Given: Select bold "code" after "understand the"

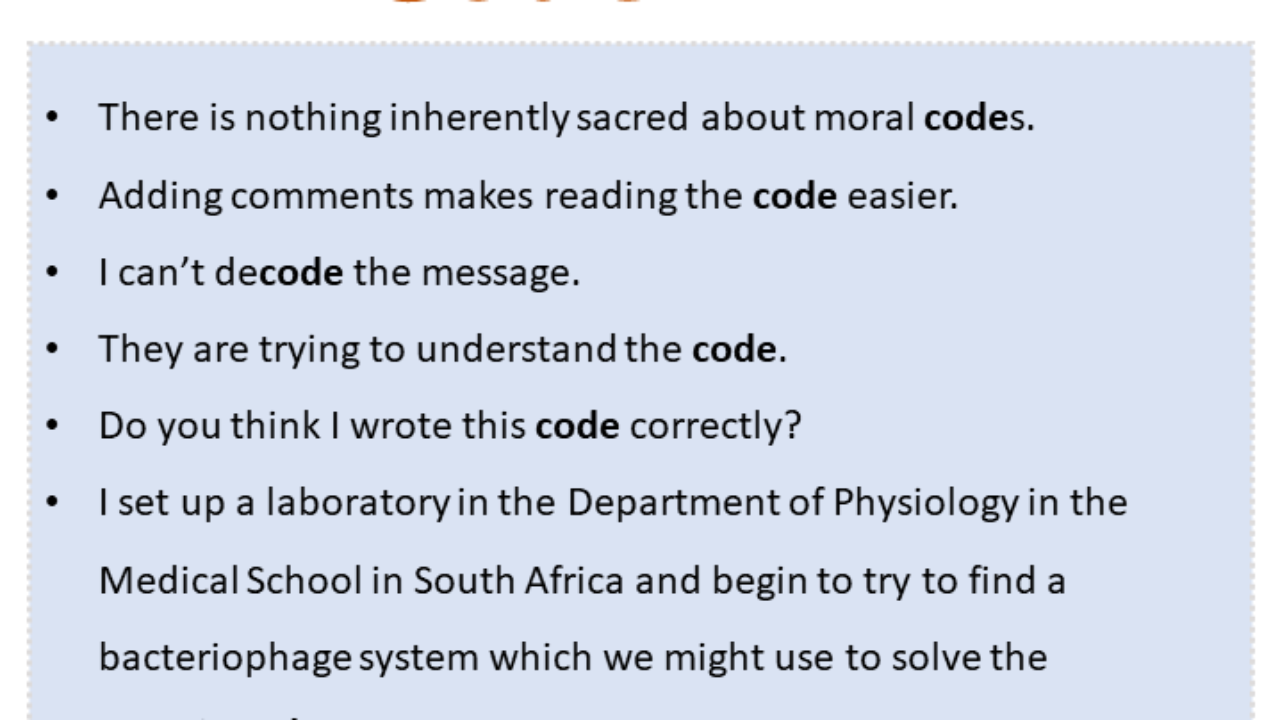Looking at the screenshot, I should coord(734,349).
